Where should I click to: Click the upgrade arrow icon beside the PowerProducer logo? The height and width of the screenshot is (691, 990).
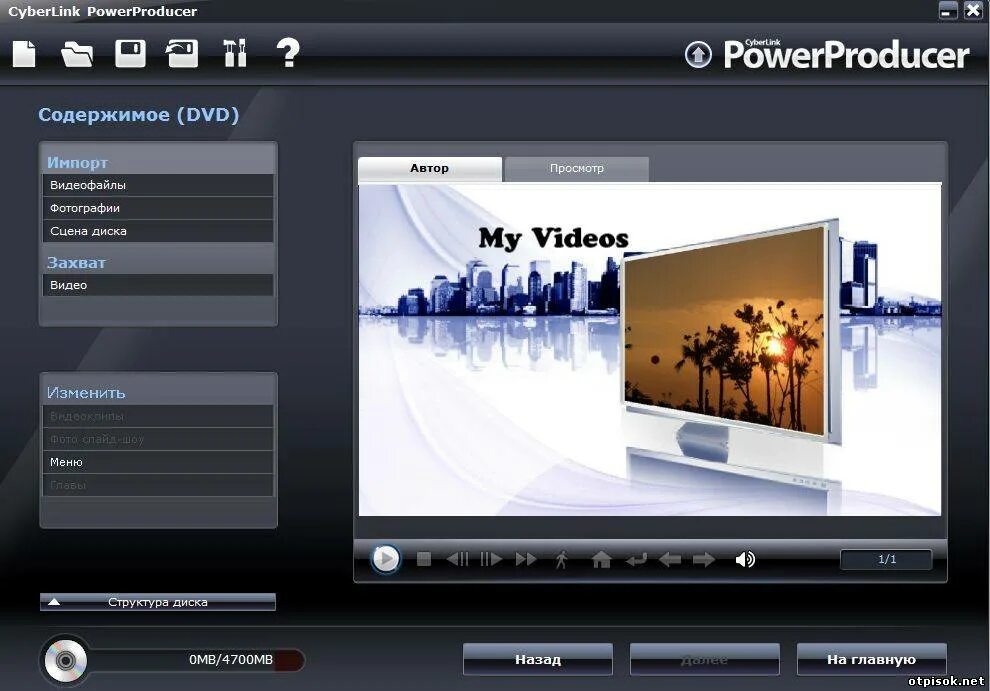(698, 54)
